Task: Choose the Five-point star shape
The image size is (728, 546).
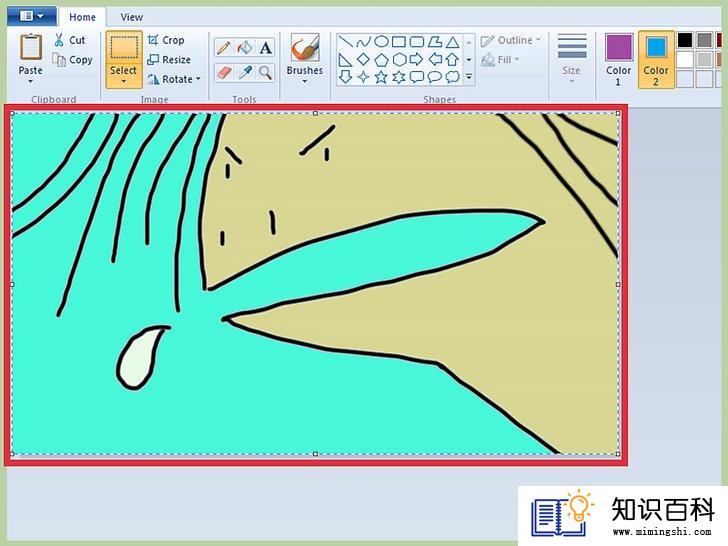Action: coord(381,77)
